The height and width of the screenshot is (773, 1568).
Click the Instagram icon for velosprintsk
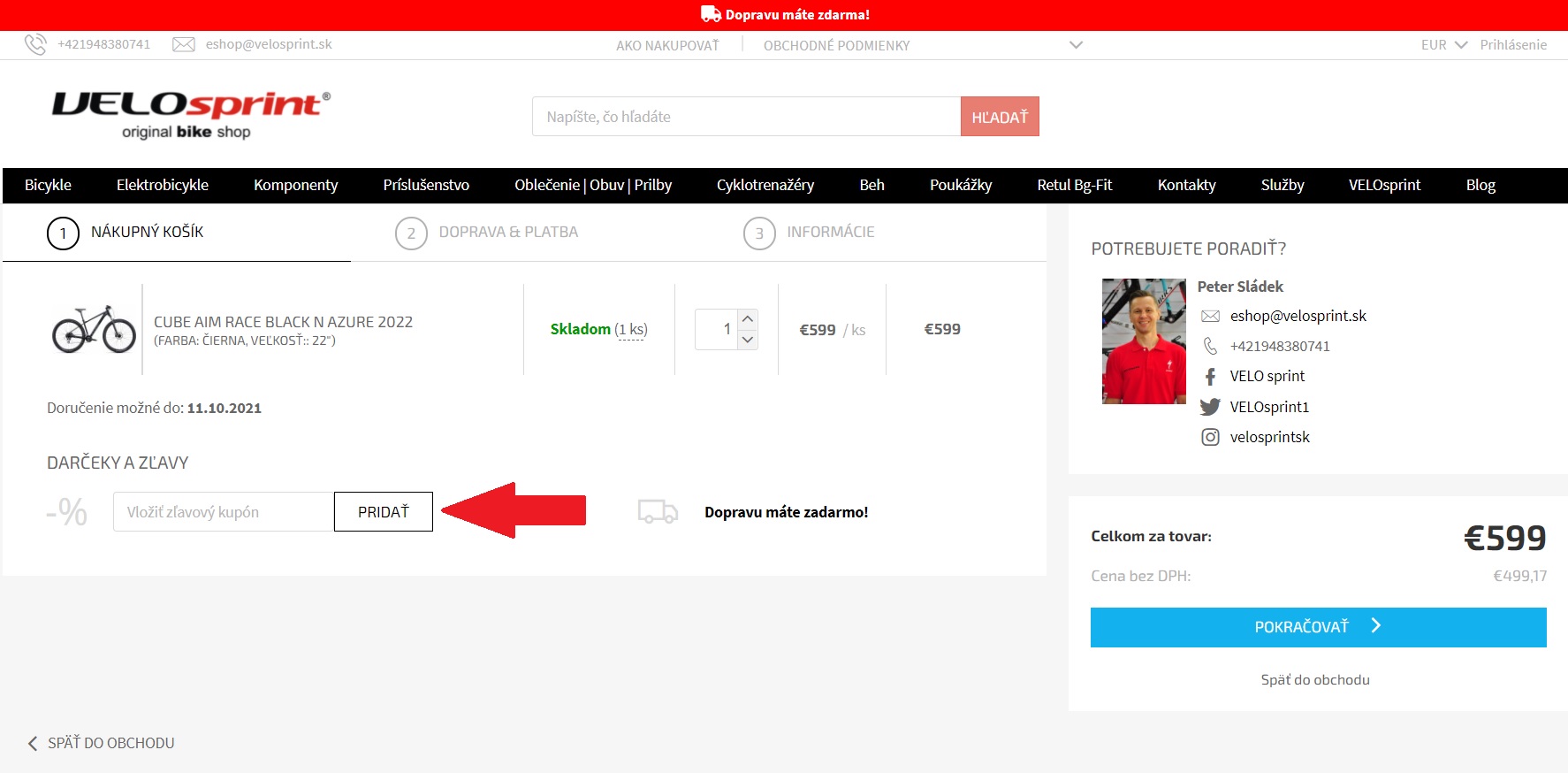pos(1210,437)
